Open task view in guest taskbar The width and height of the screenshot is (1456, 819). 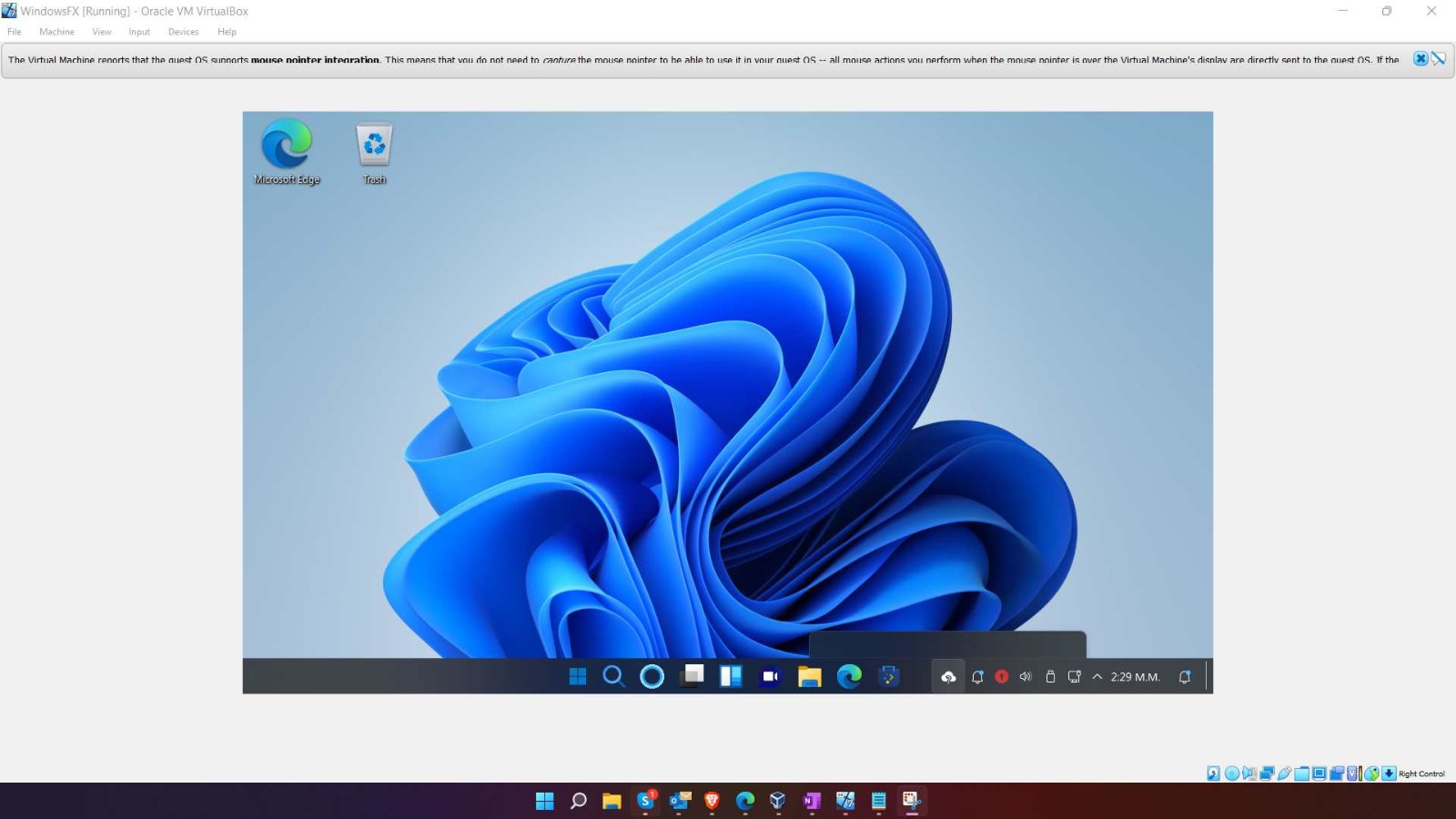pyautogui.click(x=693, y=676)
